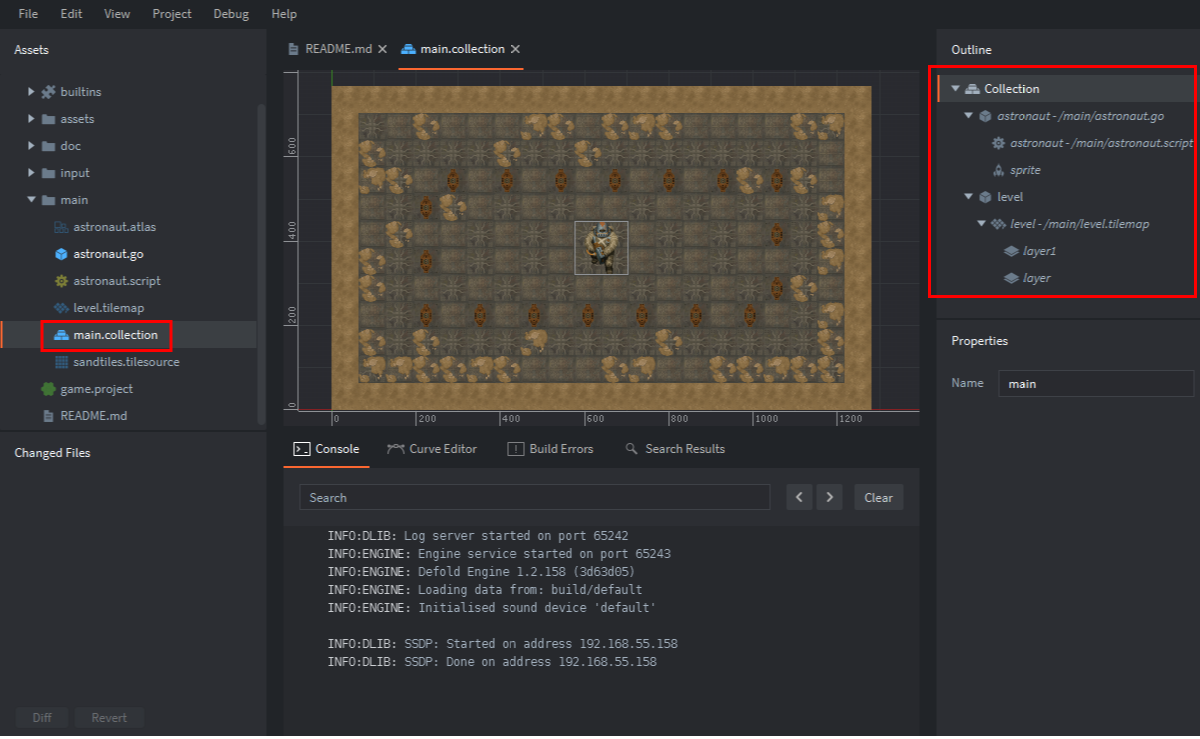Click the astronaut.atlas image icon
Viewport: 1200px width, 739px height.
(x=61, y=227)
